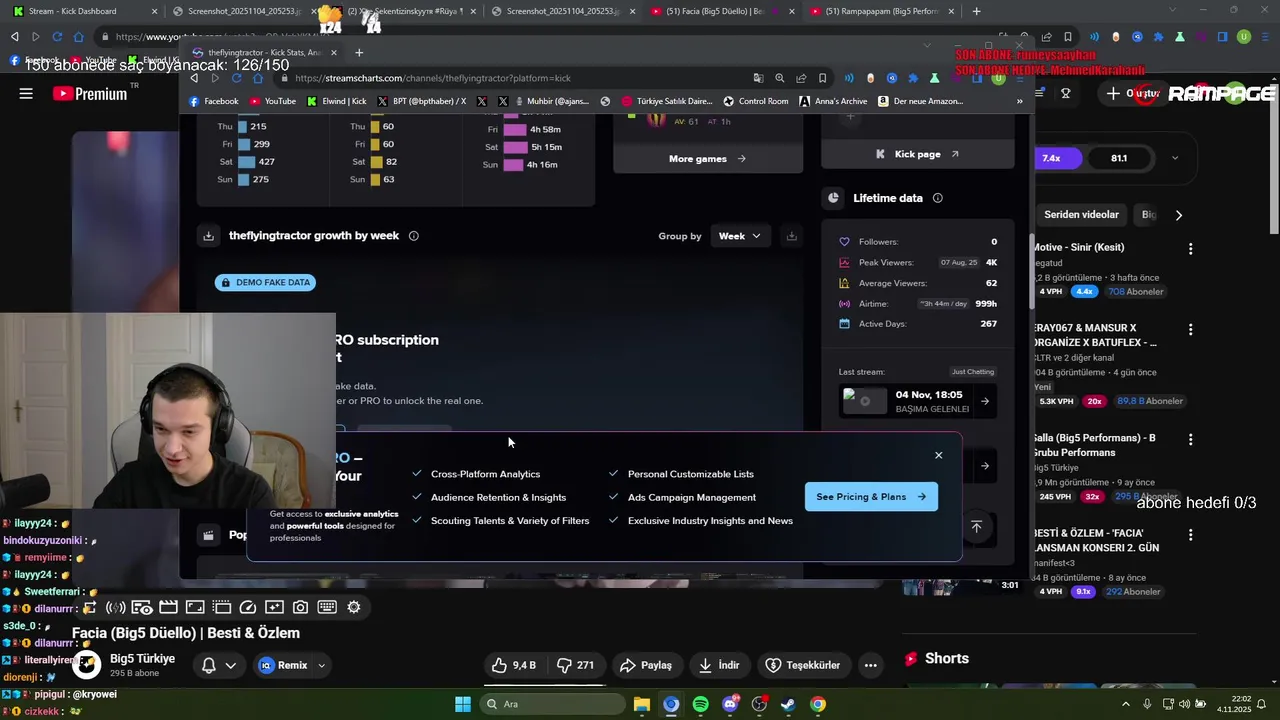Screen dimensions: 1280x720
Task: Open more actions three-dot menu
Action: [871, 665]
